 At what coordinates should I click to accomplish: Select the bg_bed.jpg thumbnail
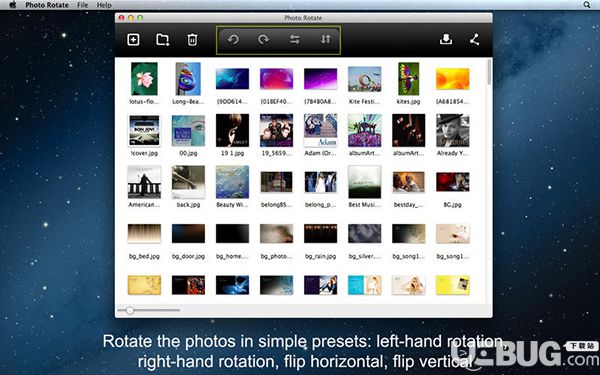point(144,233)
